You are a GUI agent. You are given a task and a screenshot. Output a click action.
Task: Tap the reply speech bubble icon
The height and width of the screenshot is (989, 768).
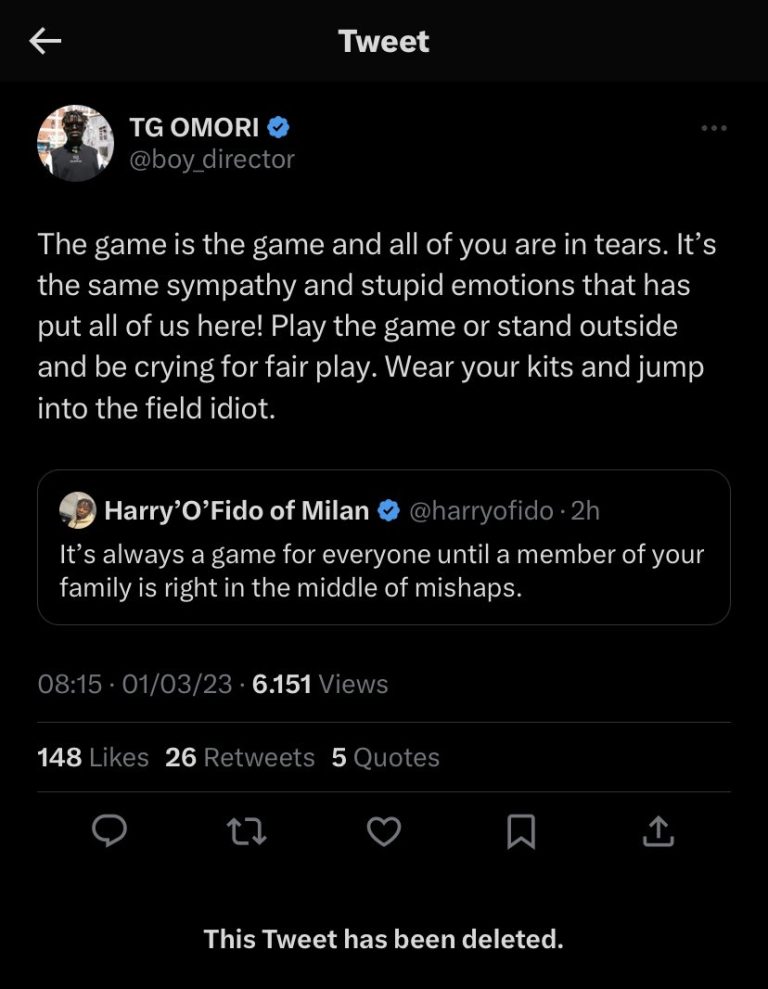[x=109, y=831]
